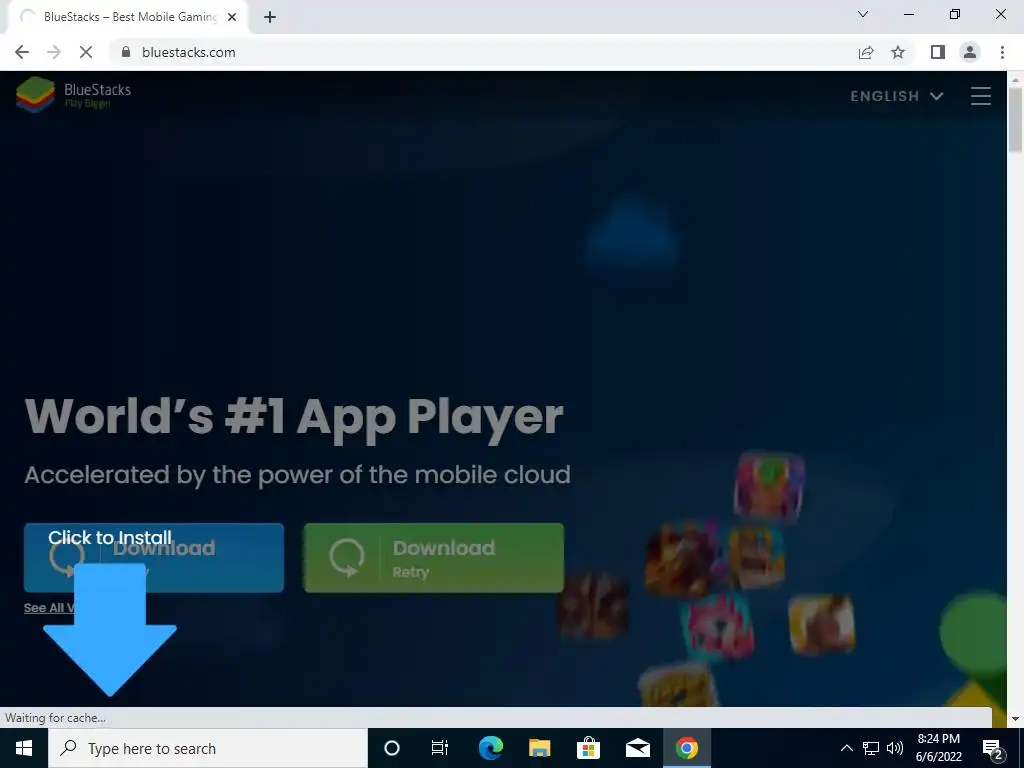
Task: Open the Chrome three-dot menu
Action: [x=1002, y=52]
